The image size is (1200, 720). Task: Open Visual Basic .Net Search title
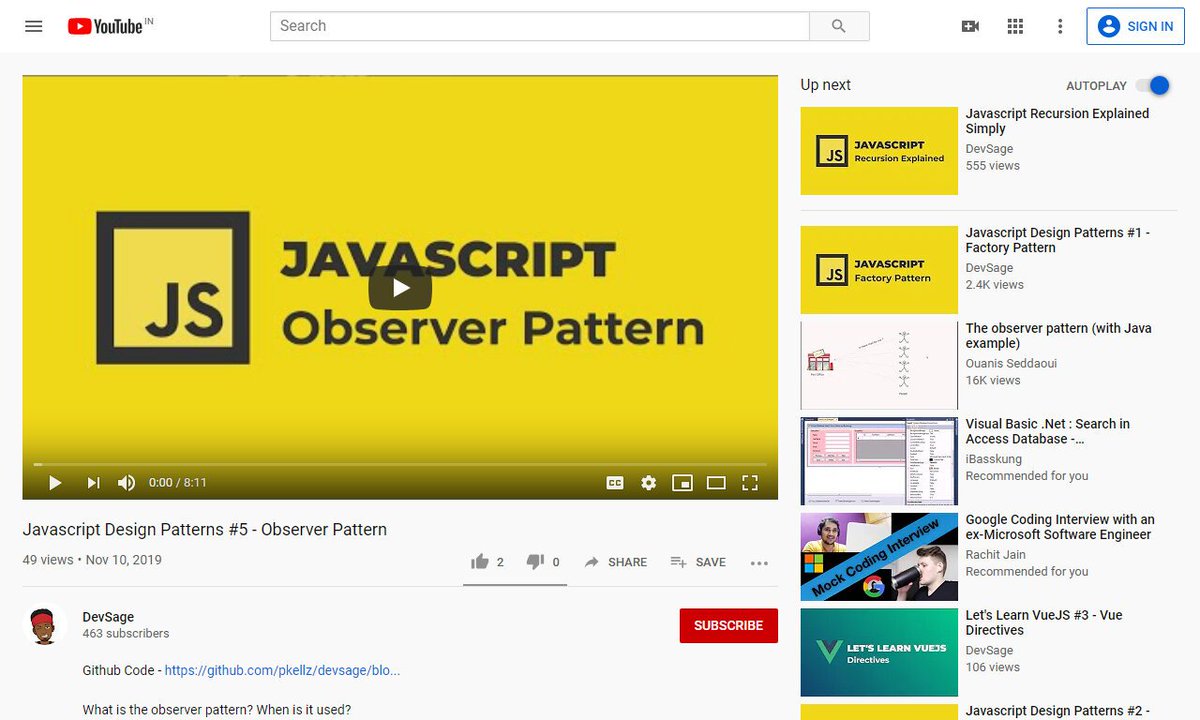(1047, 431)
